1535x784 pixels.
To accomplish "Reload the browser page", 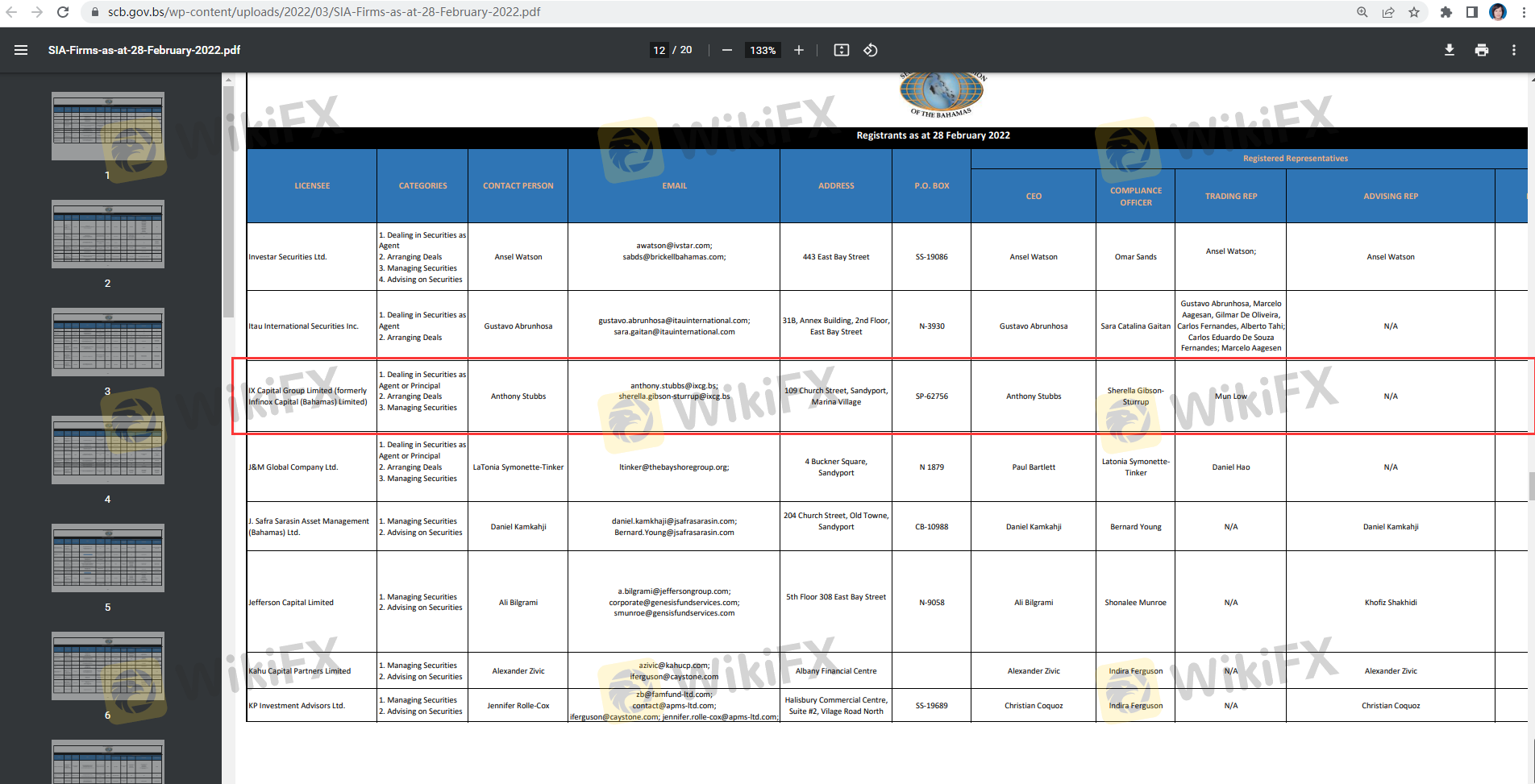I will tap(63, 12).
